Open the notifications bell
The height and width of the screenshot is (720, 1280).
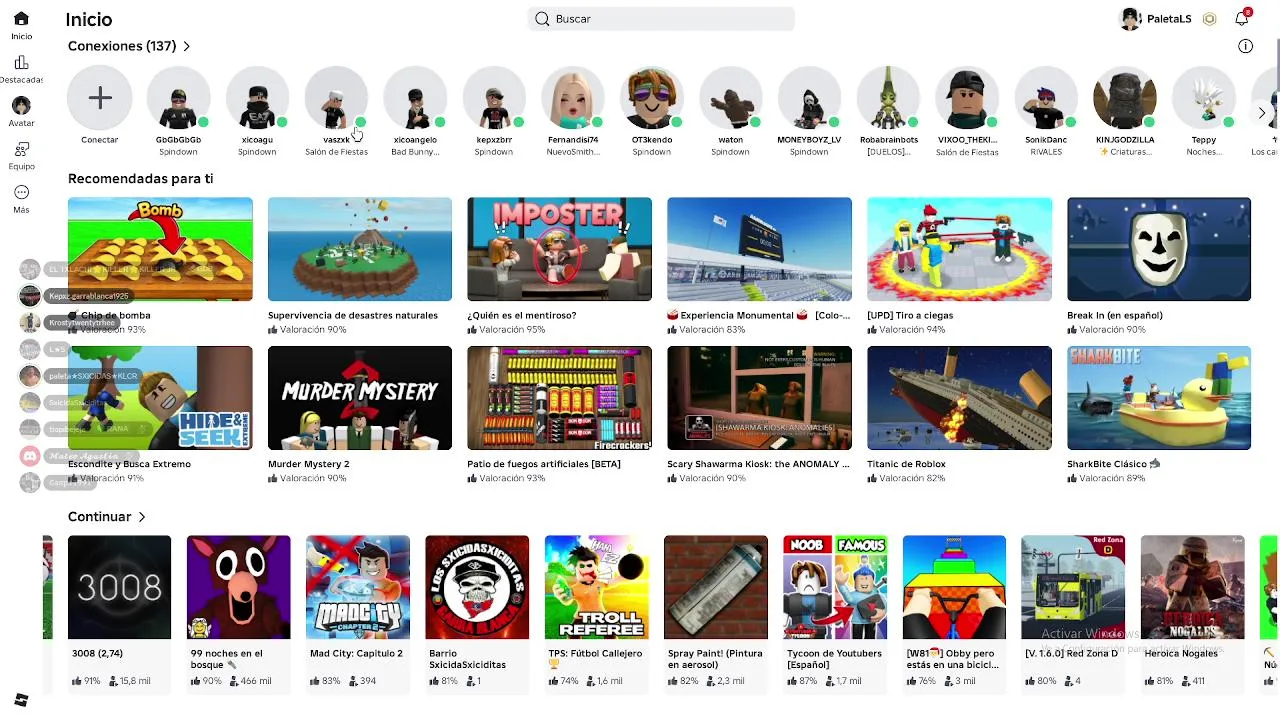pyautogui.click(x=1242, y=18)
